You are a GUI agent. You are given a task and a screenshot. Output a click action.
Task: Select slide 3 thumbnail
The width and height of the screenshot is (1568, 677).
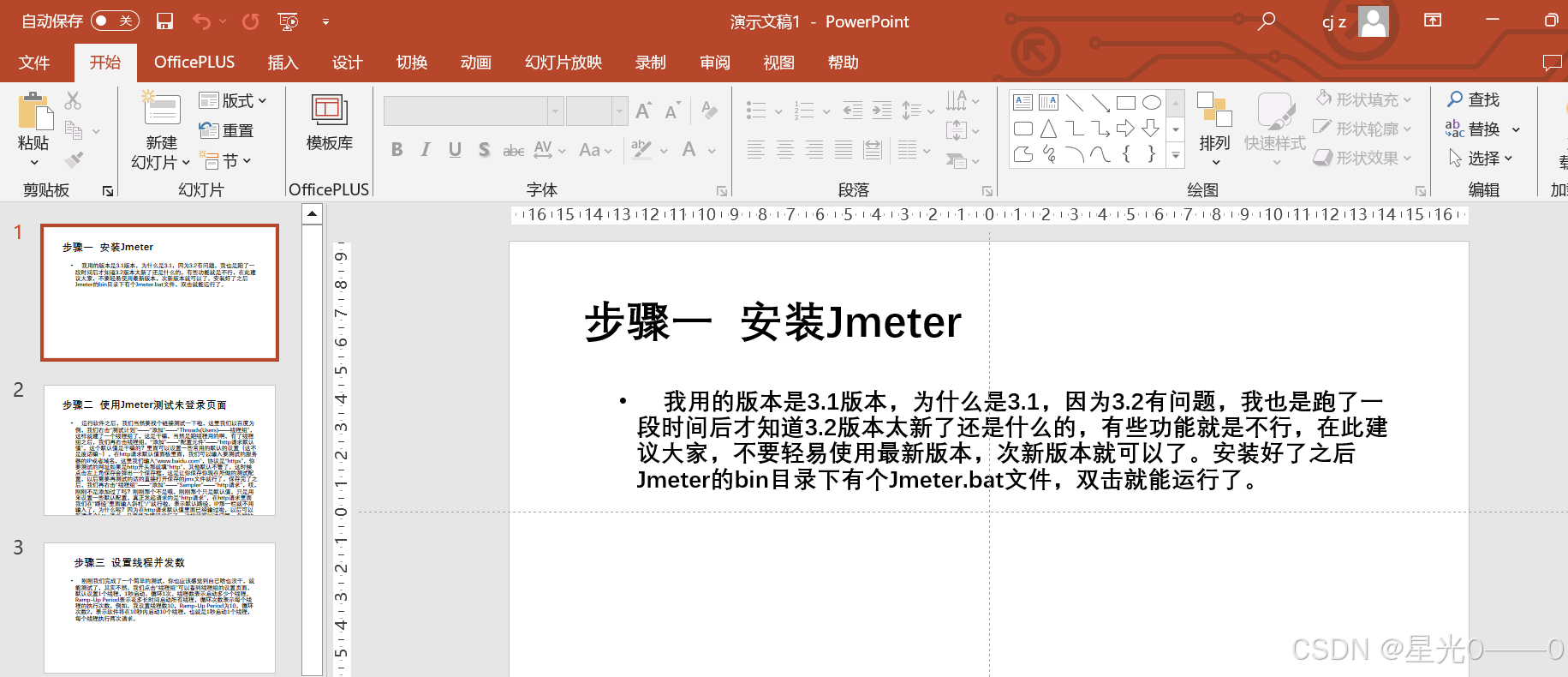pos(160,608)
